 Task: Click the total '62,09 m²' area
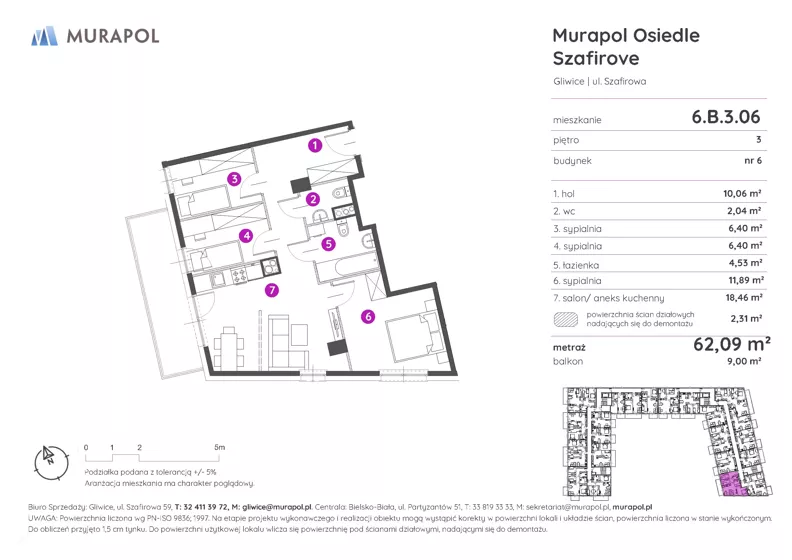coord(732,344)
